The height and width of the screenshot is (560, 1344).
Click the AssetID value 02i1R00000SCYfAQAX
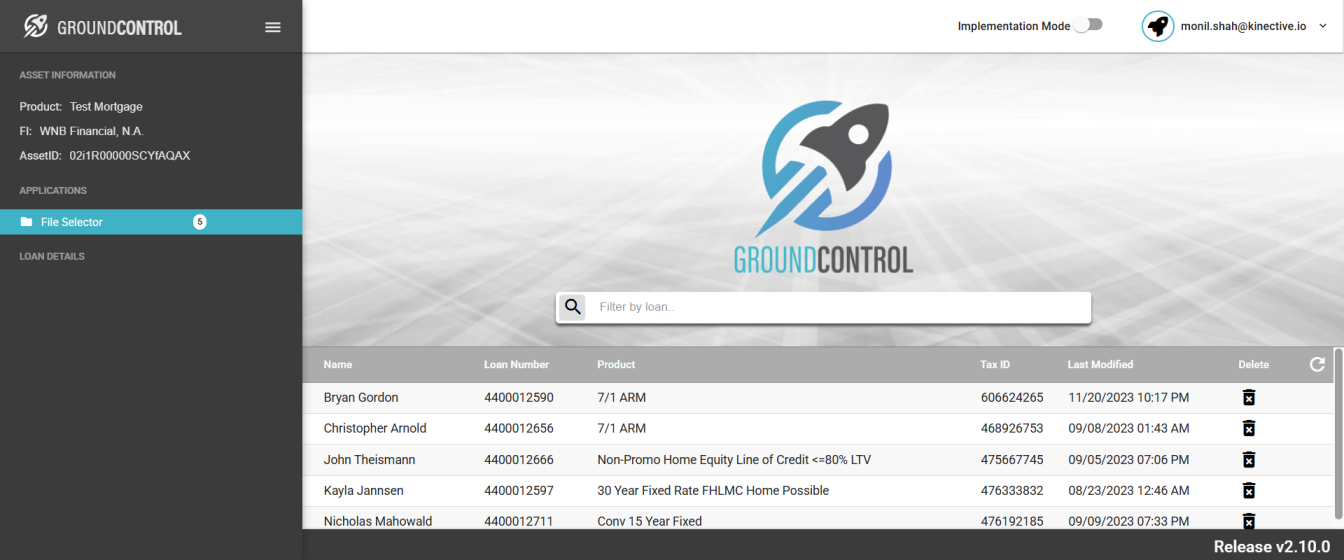130,156
